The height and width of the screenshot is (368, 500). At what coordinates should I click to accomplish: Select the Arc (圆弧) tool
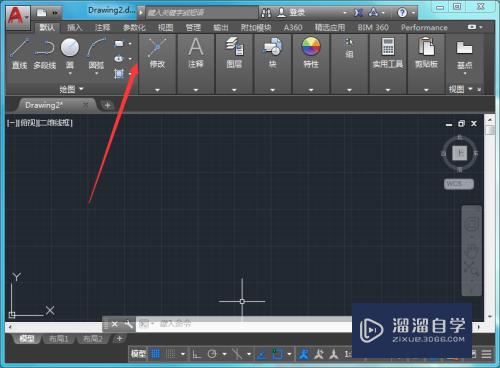(96, 53)
